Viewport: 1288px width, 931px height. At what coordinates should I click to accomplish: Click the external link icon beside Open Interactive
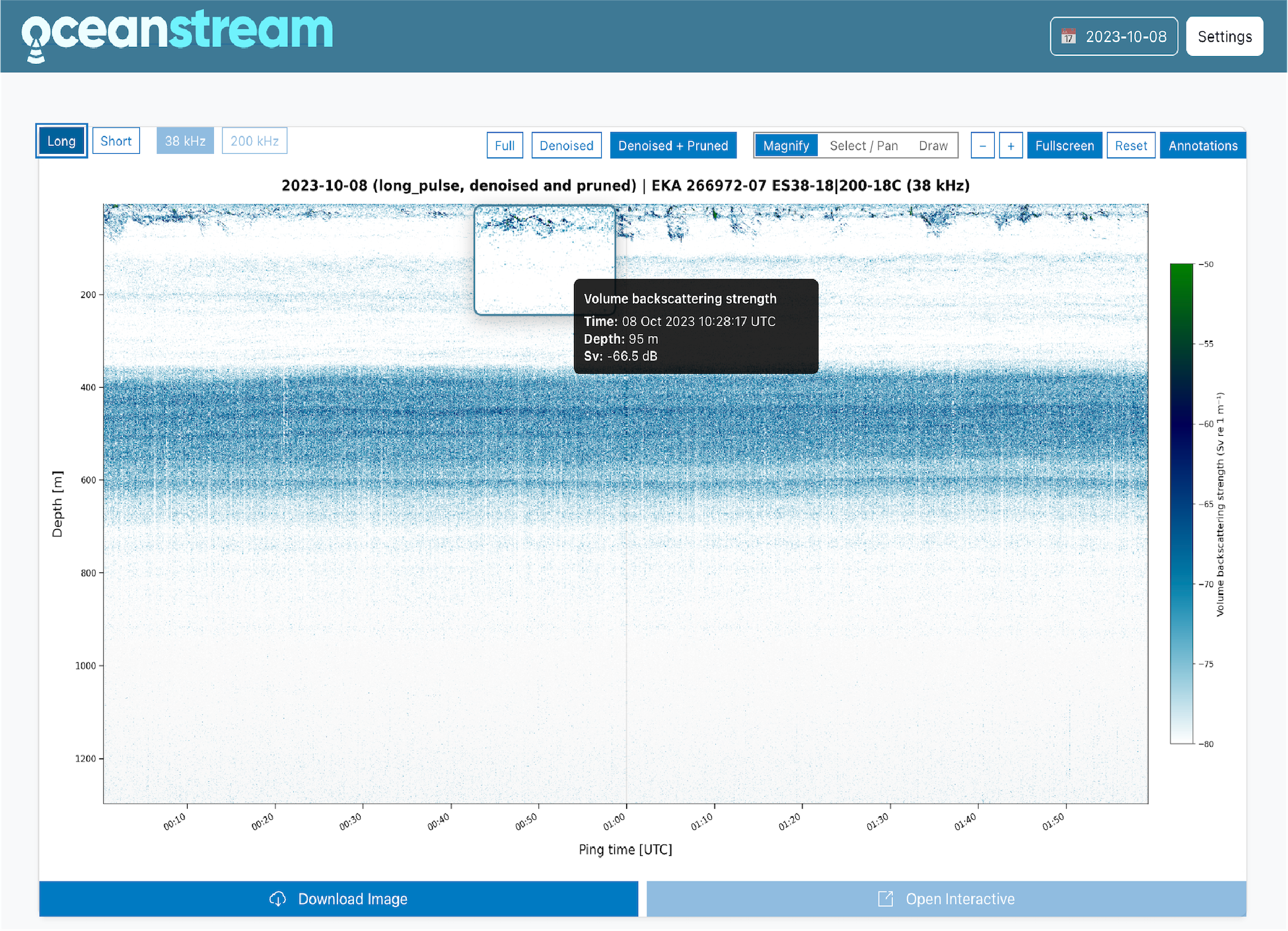pos(885,899)
